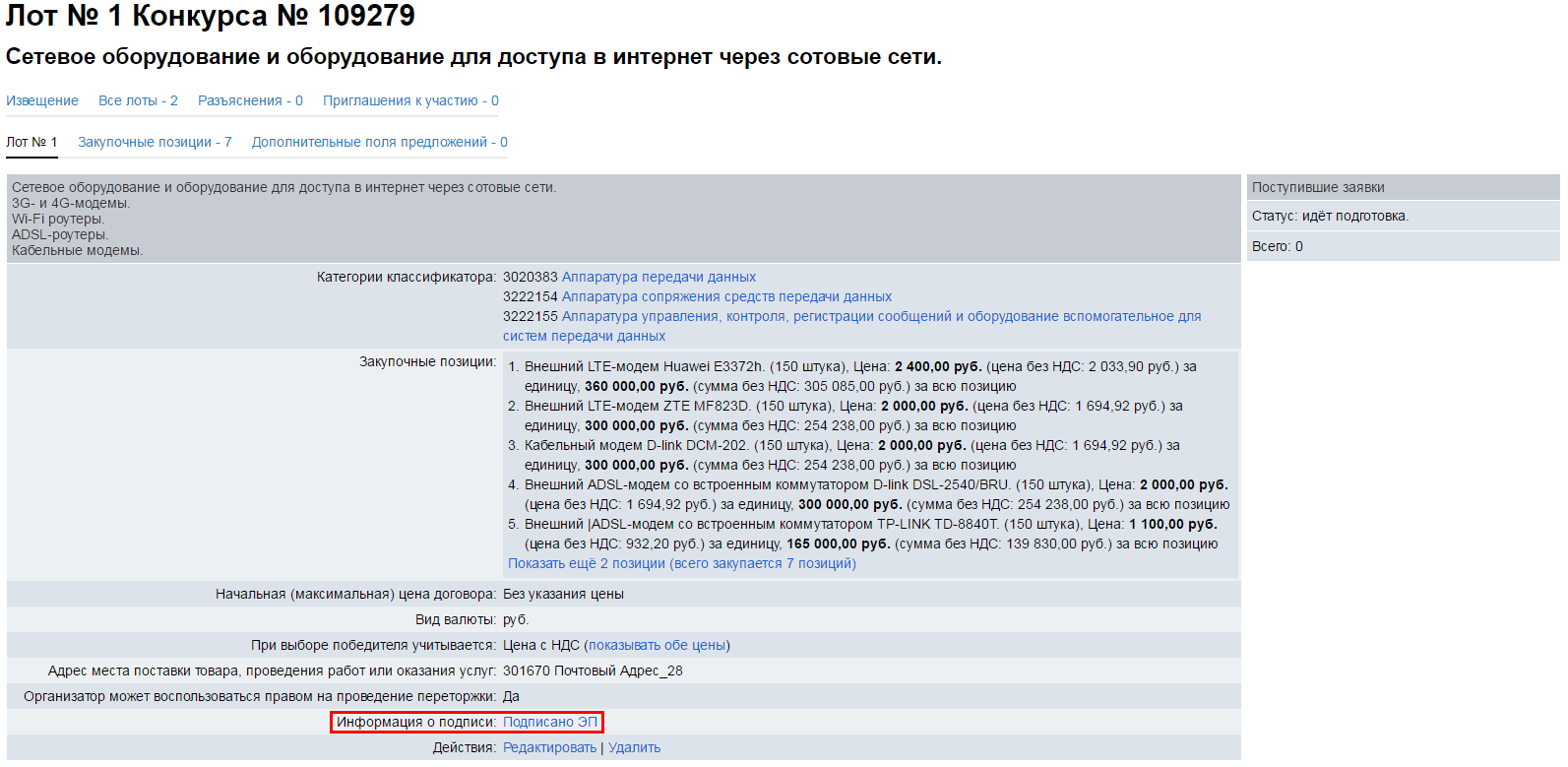Open Разъяснения - 0 section
The height and width of the screenshot is (767, 1568).
(250, 100)
